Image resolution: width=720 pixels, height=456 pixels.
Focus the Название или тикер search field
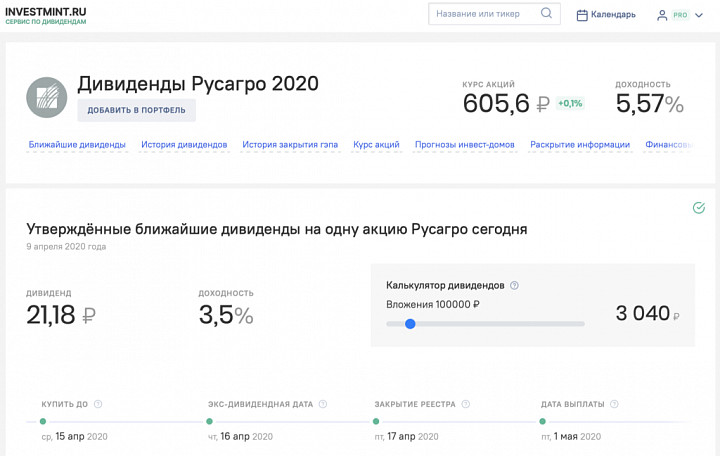click(486, 14)
